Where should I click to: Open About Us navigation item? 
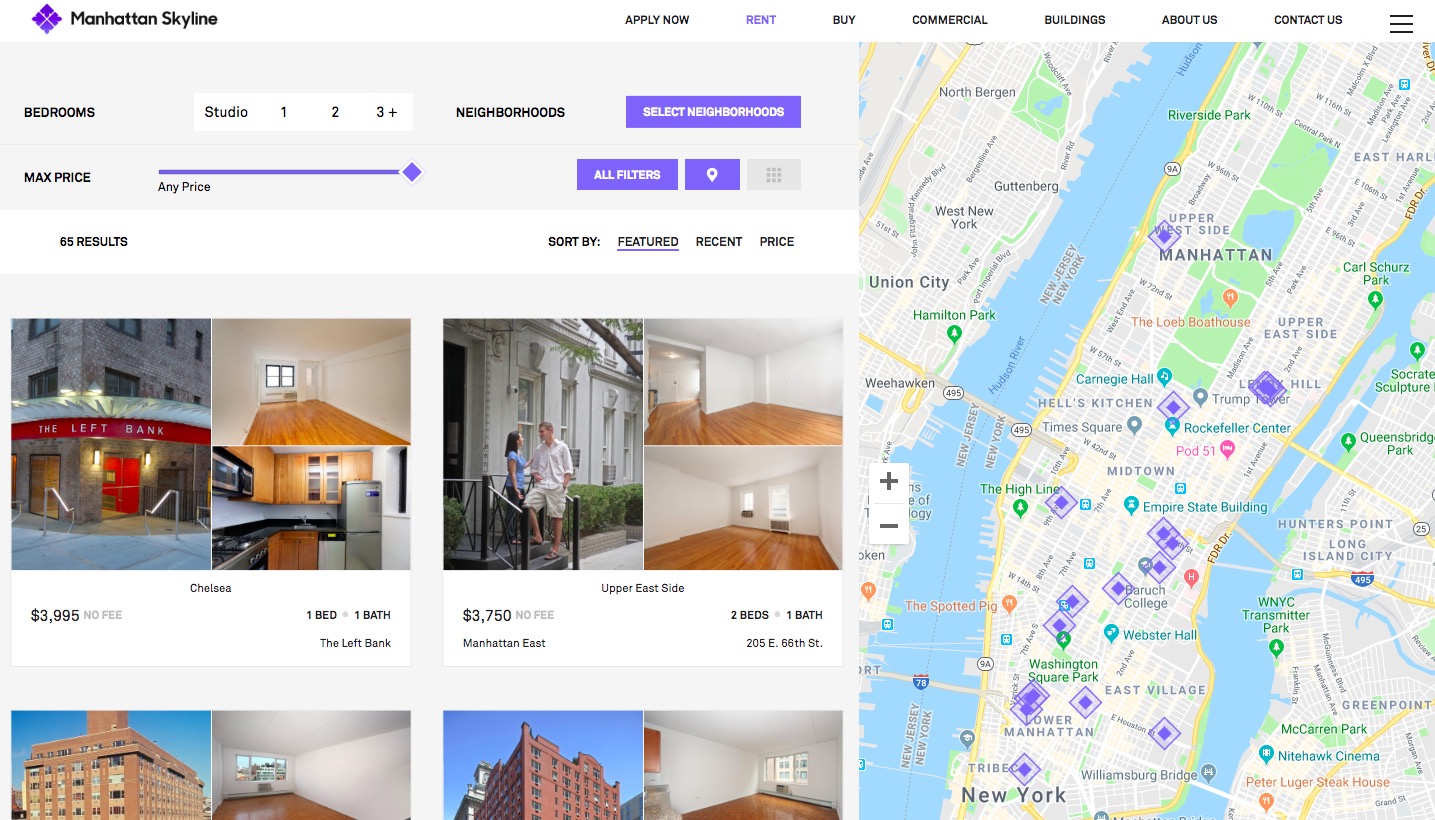click(1190, 20)
